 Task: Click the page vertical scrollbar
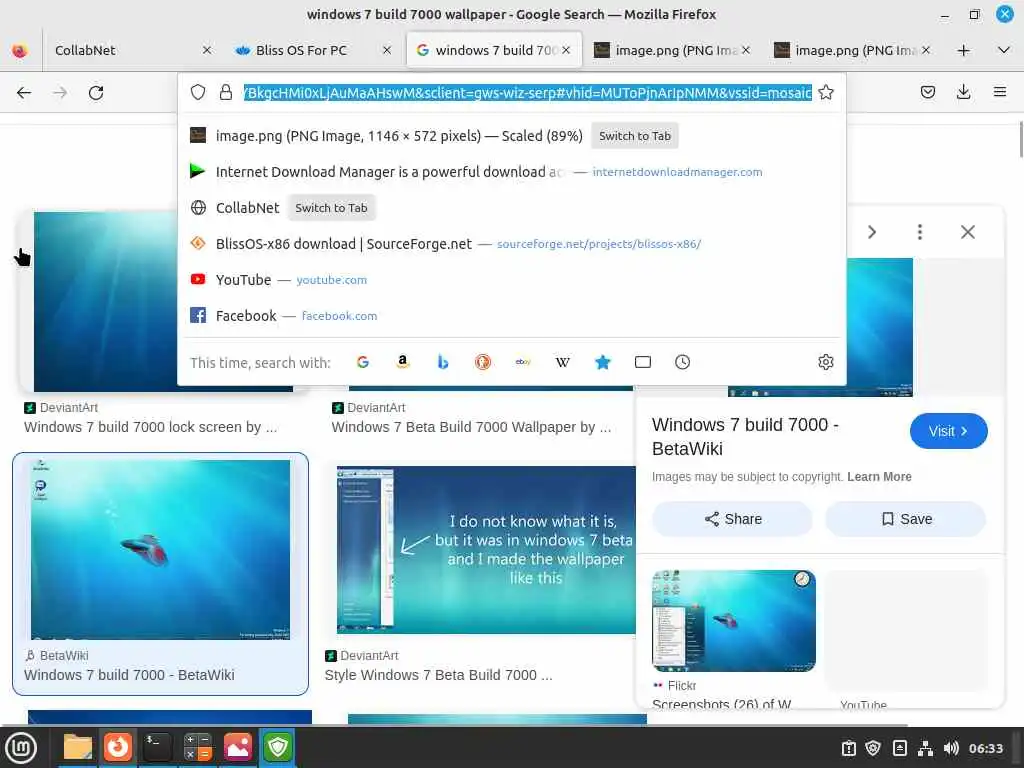tap(1021, 139)
